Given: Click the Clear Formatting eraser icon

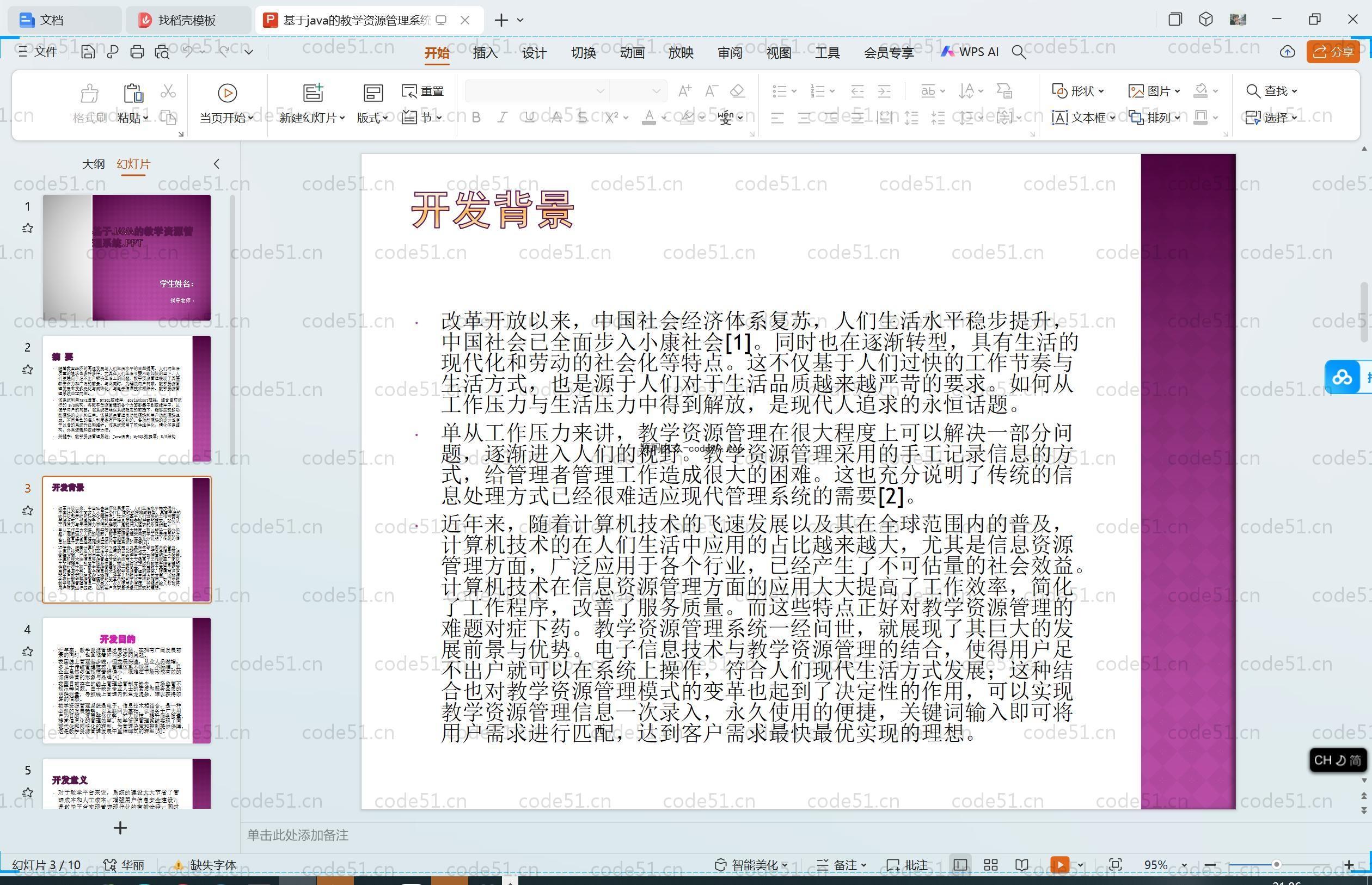Looking at the screenshot, I should 737,91.
